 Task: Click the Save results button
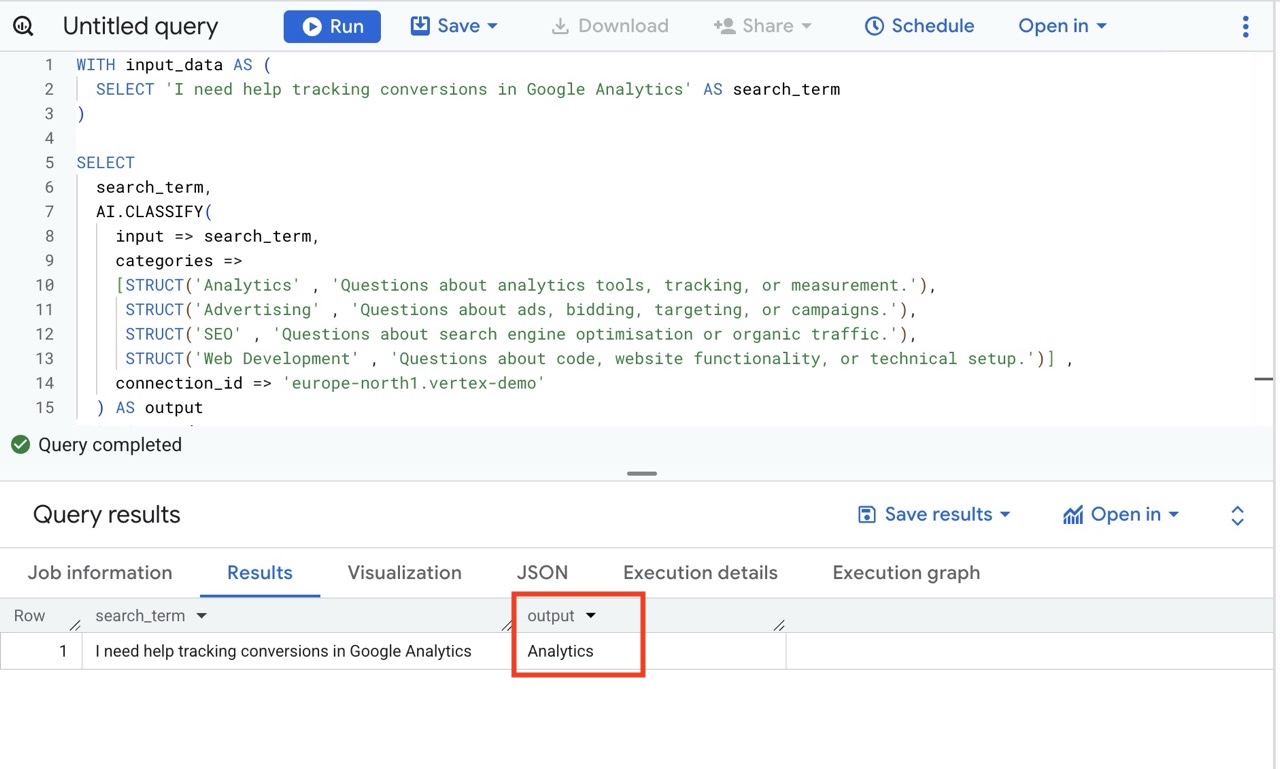934,514
